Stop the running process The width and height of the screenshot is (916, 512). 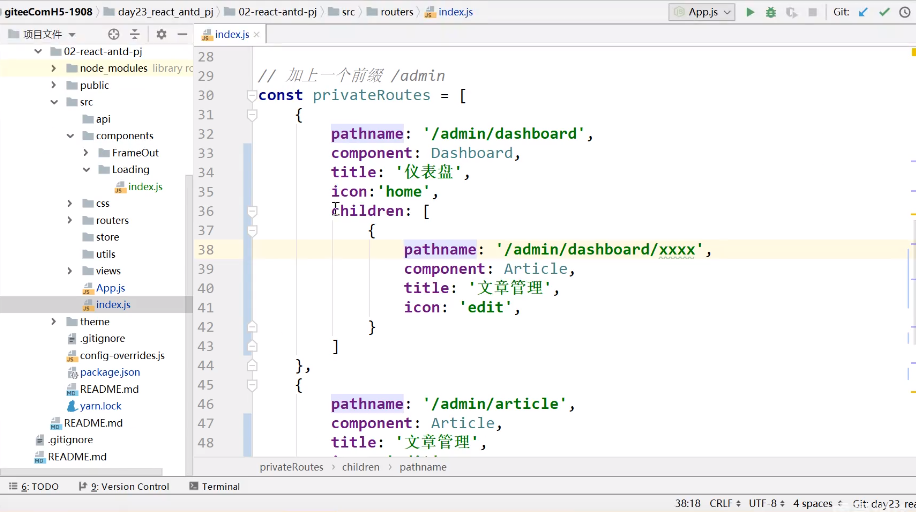click(x=813, y=12)
